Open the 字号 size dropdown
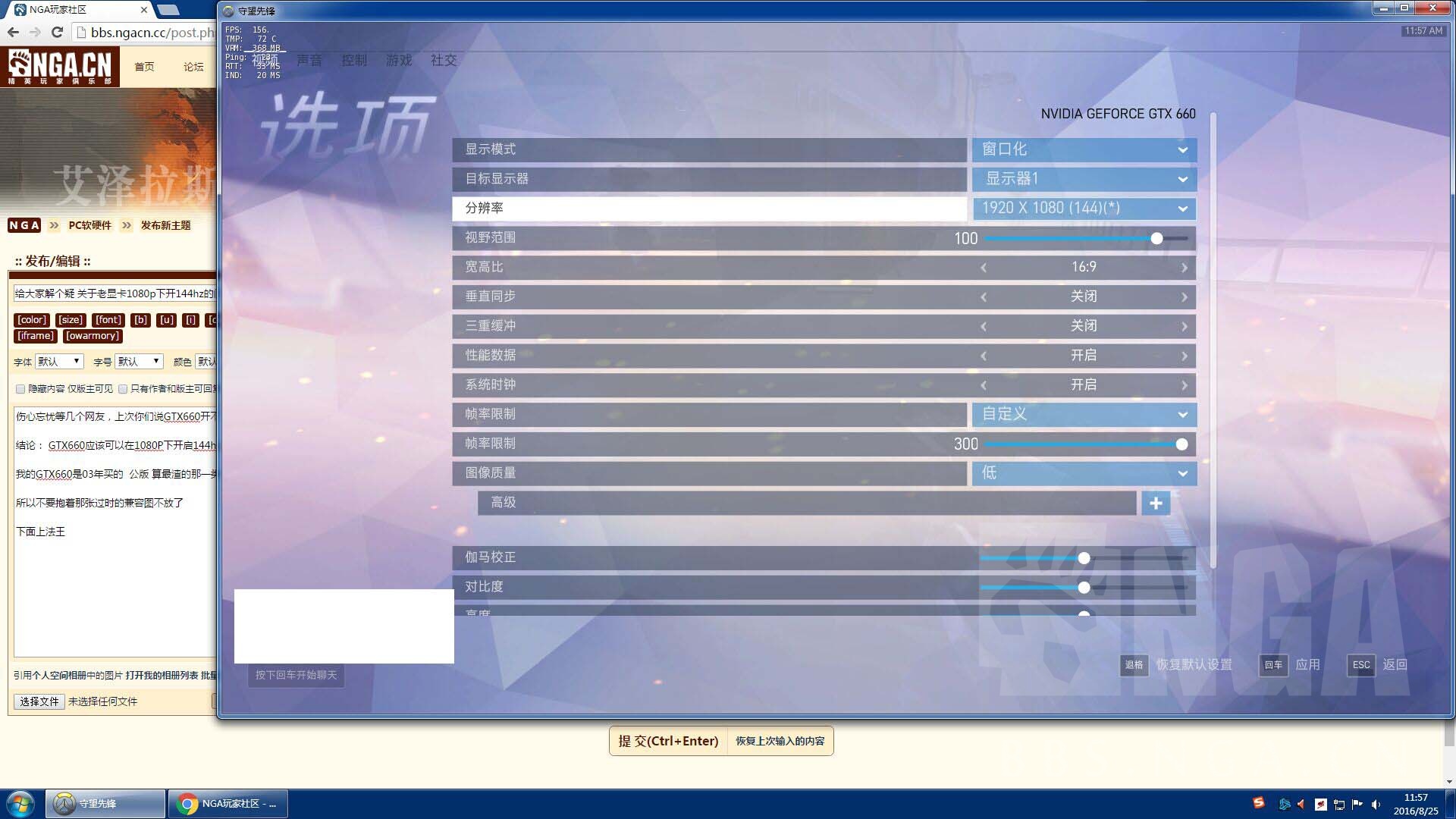 click(139, 362)
